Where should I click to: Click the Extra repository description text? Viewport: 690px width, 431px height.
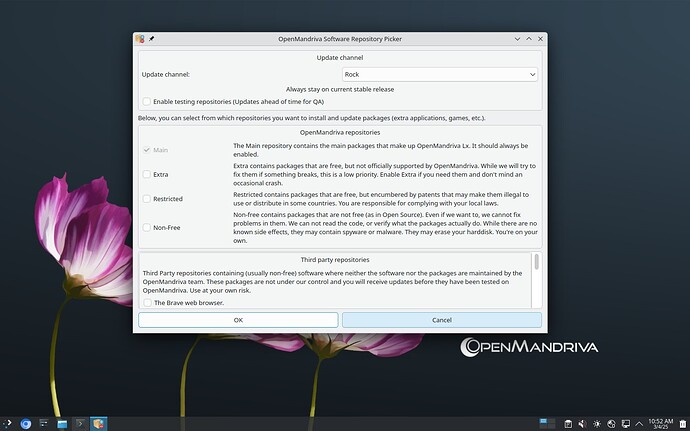384,174
